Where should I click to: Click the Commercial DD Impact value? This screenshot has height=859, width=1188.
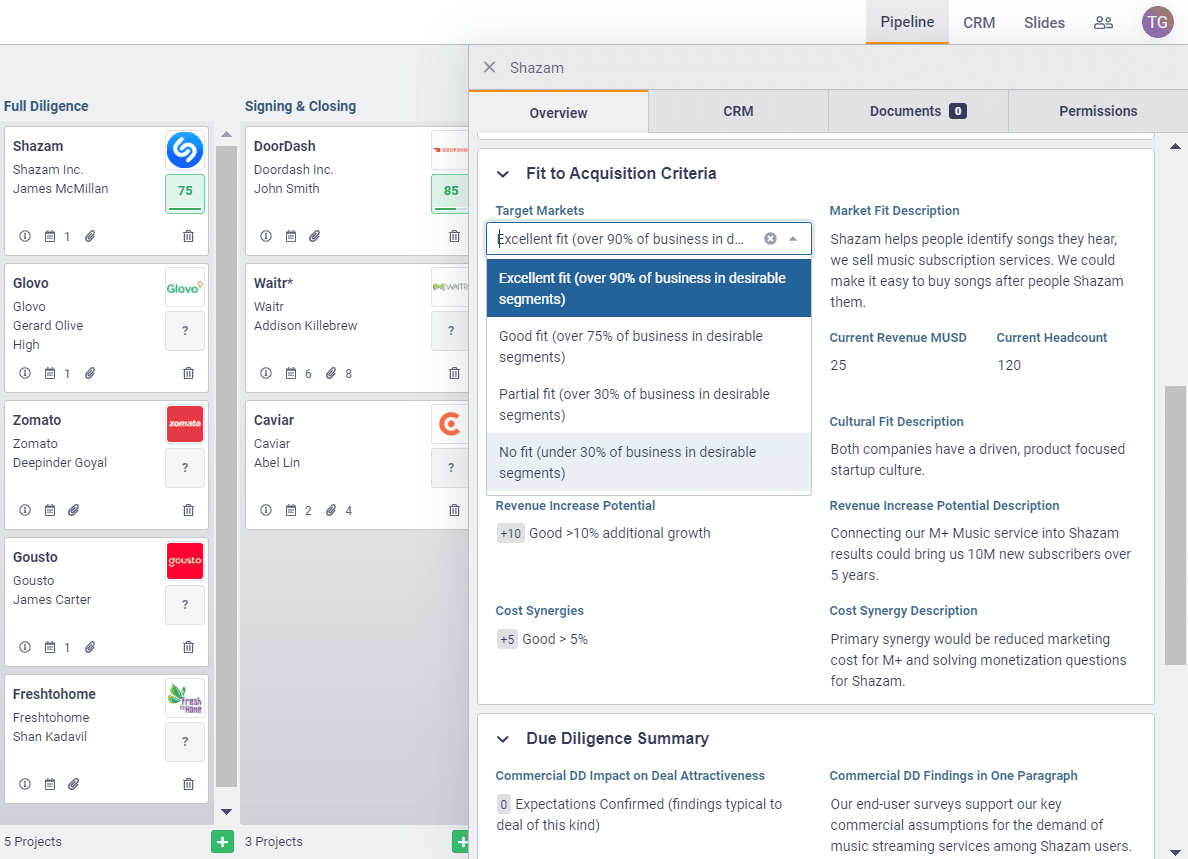click(x=639, y=814)
